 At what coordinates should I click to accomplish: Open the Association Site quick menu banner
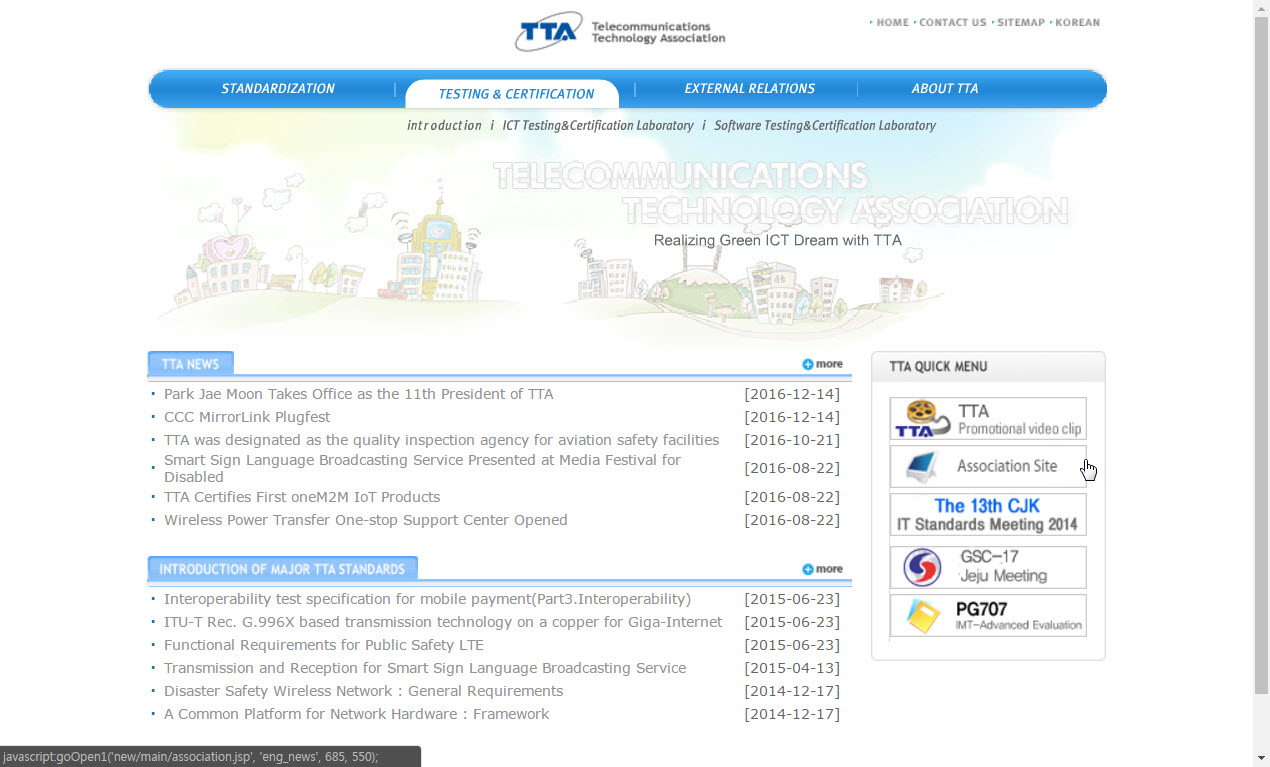(x=987, y=466)
